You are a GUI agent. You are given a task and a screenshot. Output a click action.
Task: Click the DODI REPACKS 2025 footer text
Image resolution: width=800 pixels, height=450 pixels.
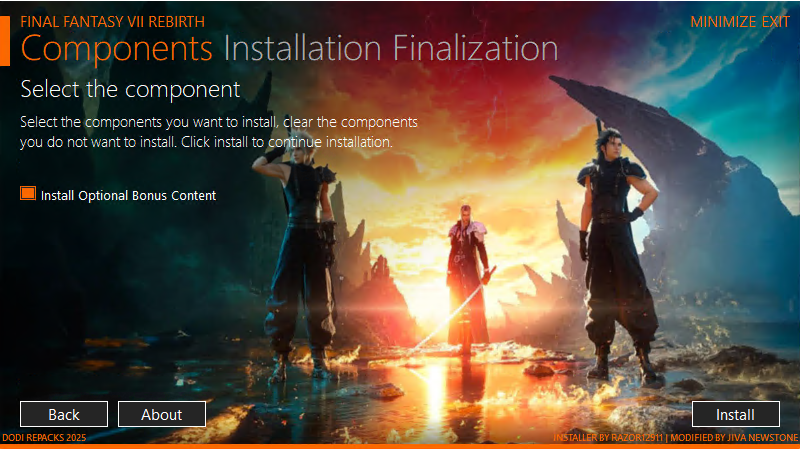point(44,438)
